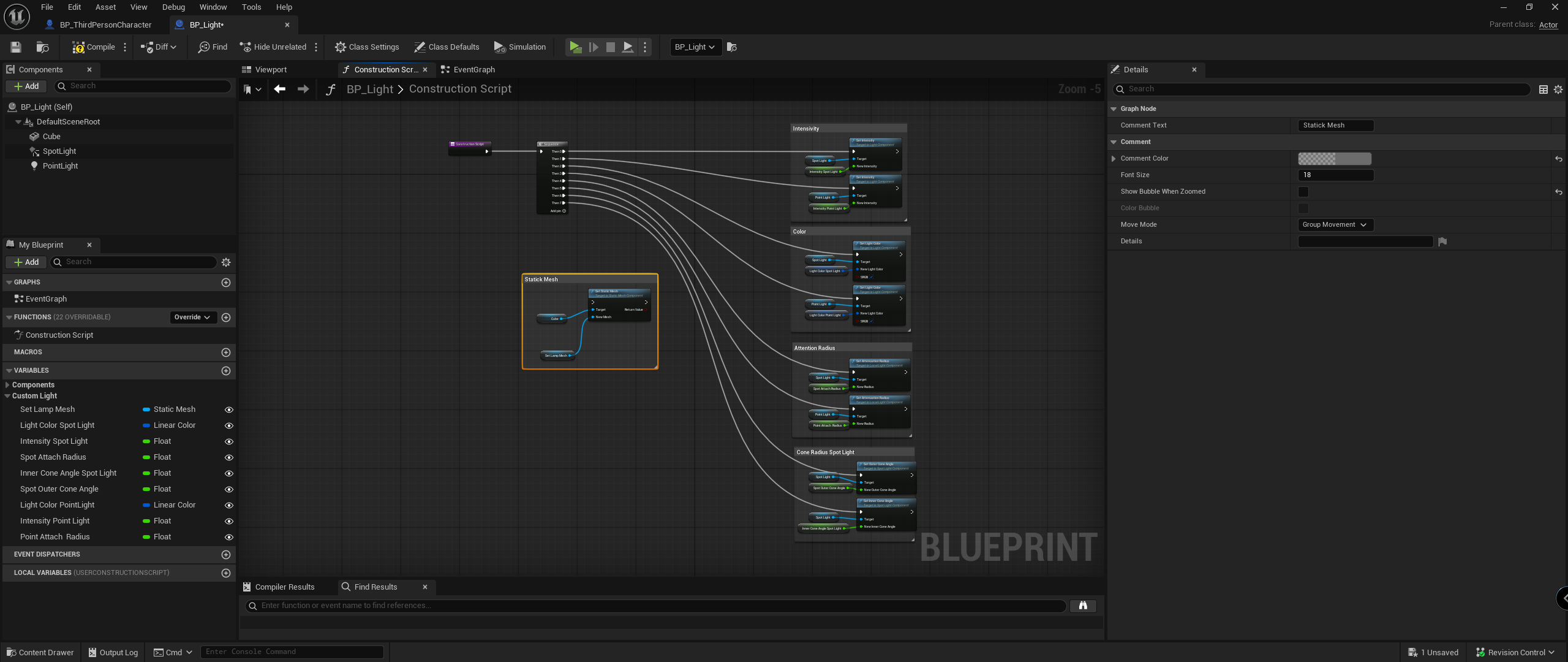
Task: Click the save blueprint icon
Action: coord(16,47)
